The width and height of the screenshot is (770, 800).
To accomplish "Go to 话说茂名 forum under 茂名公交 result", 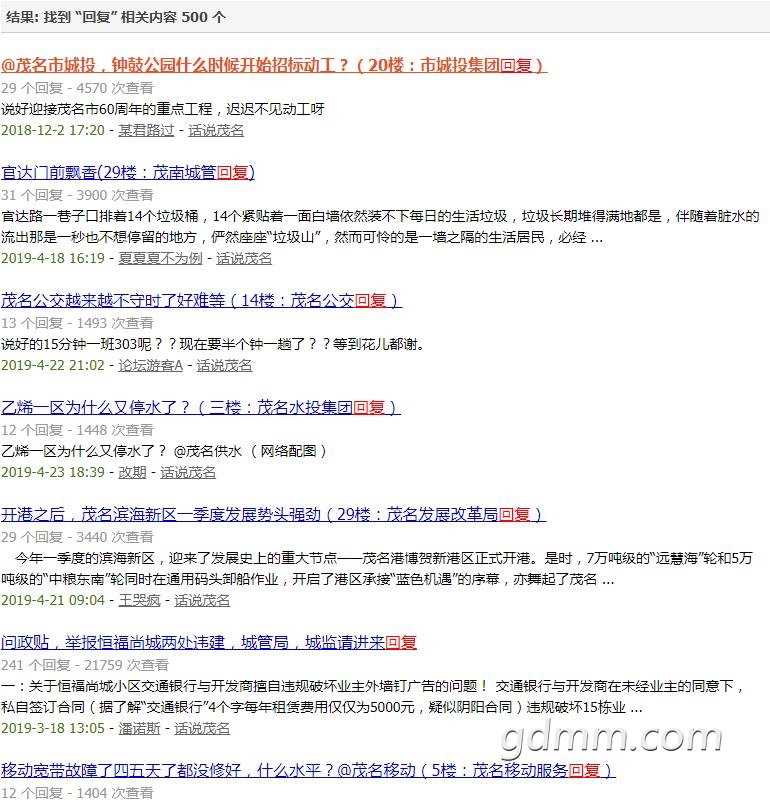I will (x=225, y=366).
